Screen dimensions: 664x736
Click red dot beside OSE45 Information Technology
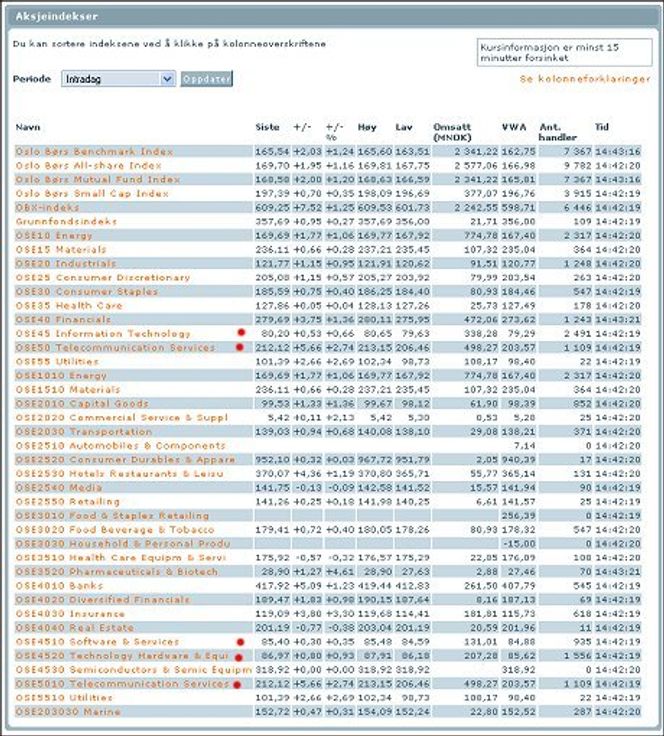241,333
